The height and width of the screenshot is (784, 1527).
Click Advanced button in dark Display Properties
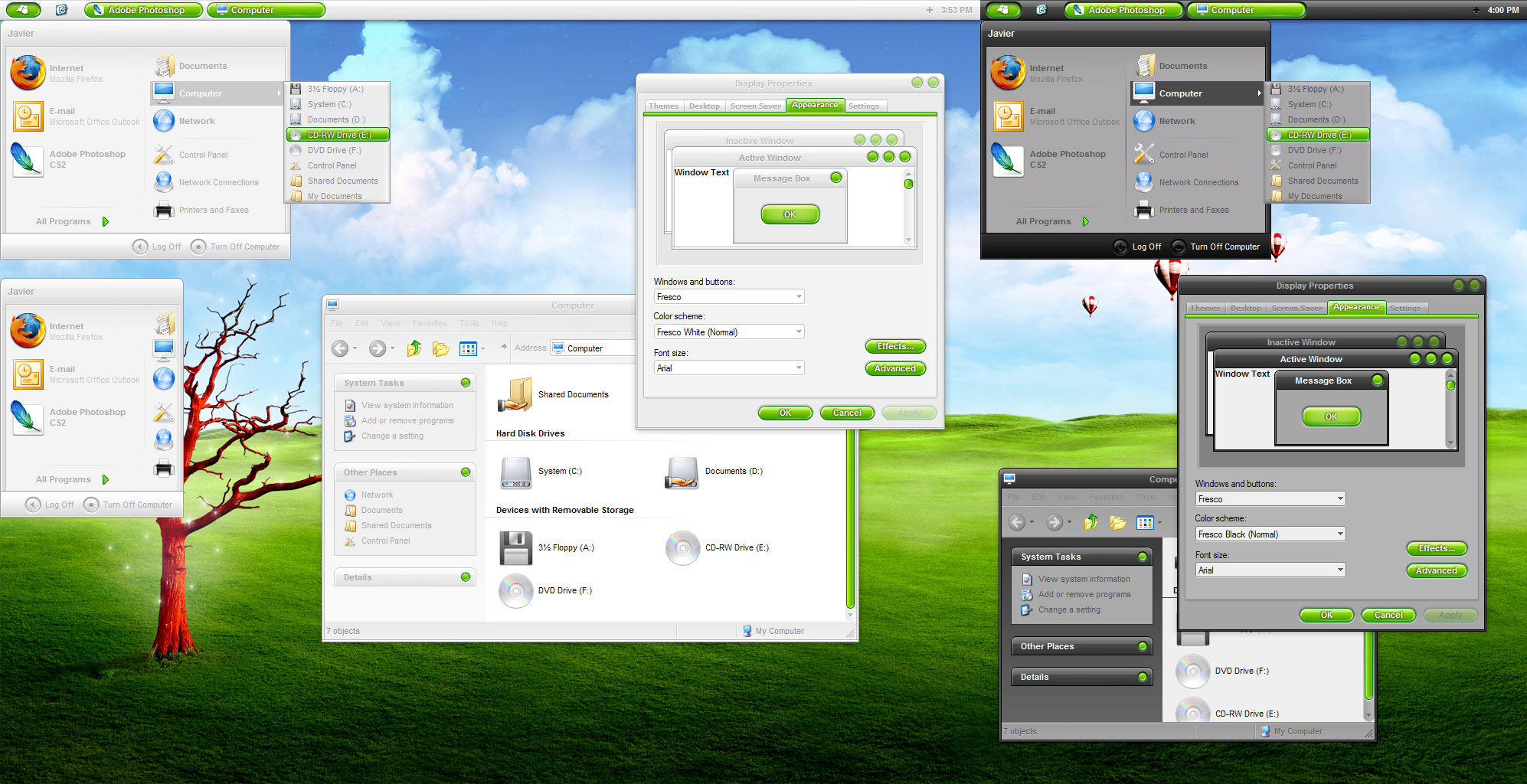coord(1436,570)
